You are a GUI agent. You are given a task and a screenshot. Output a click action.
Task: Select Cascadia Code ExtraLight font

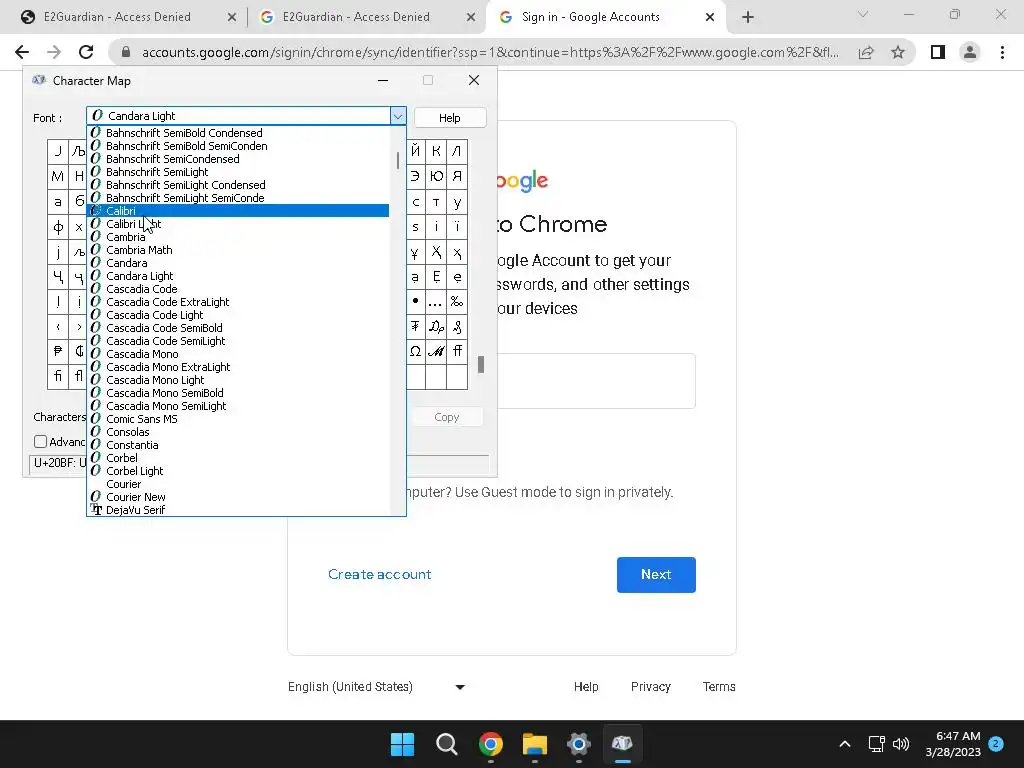[x=238, y=302]
